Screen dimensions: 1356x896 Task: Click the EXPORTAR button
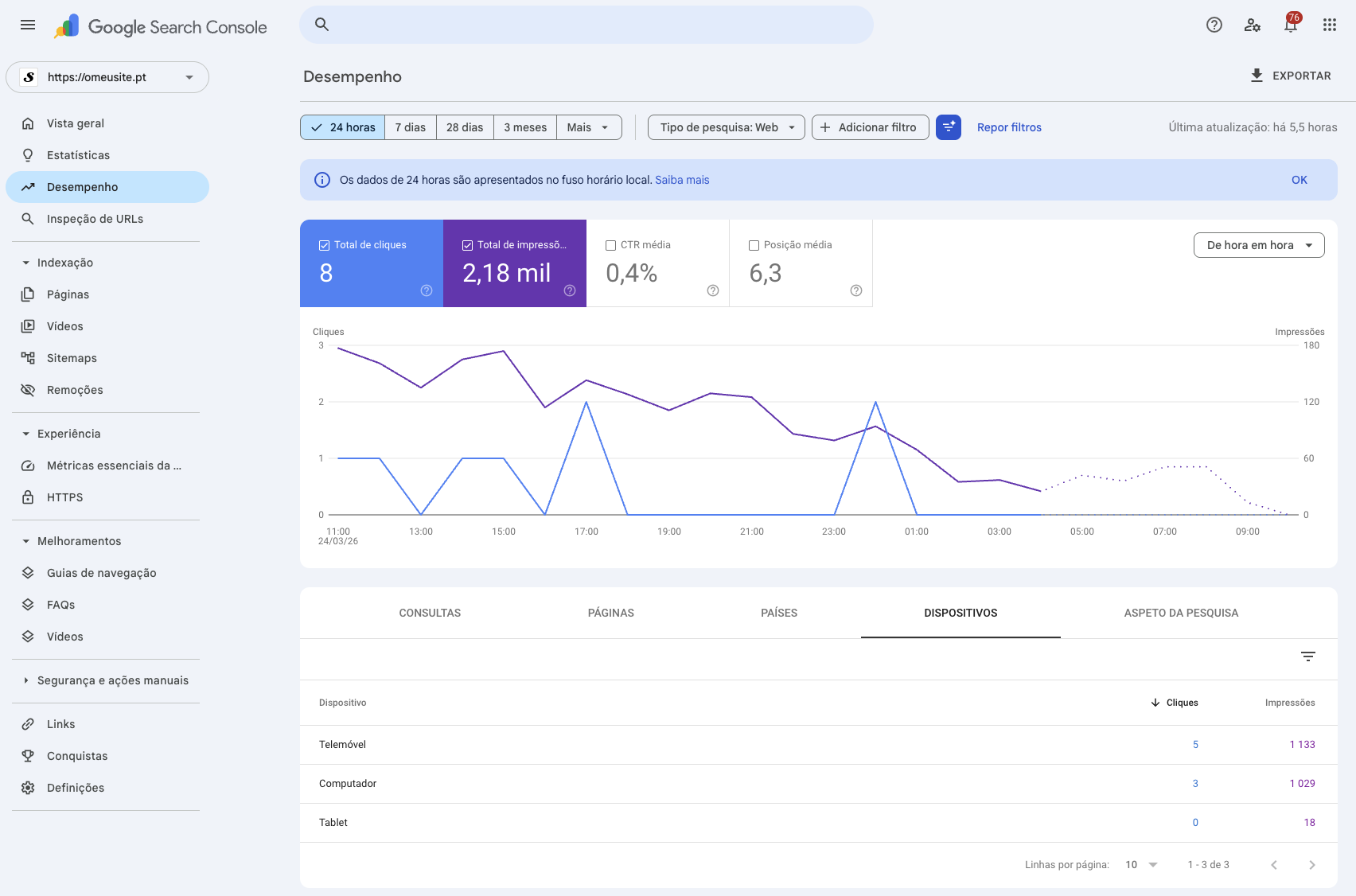(x=1290, y=76)
